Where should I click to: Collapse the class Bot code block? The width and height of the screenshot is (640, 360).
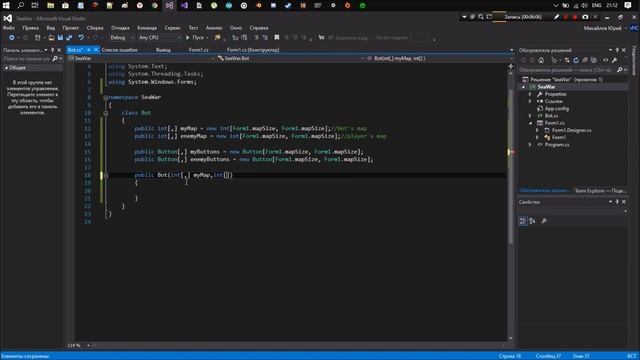(106, 113)
